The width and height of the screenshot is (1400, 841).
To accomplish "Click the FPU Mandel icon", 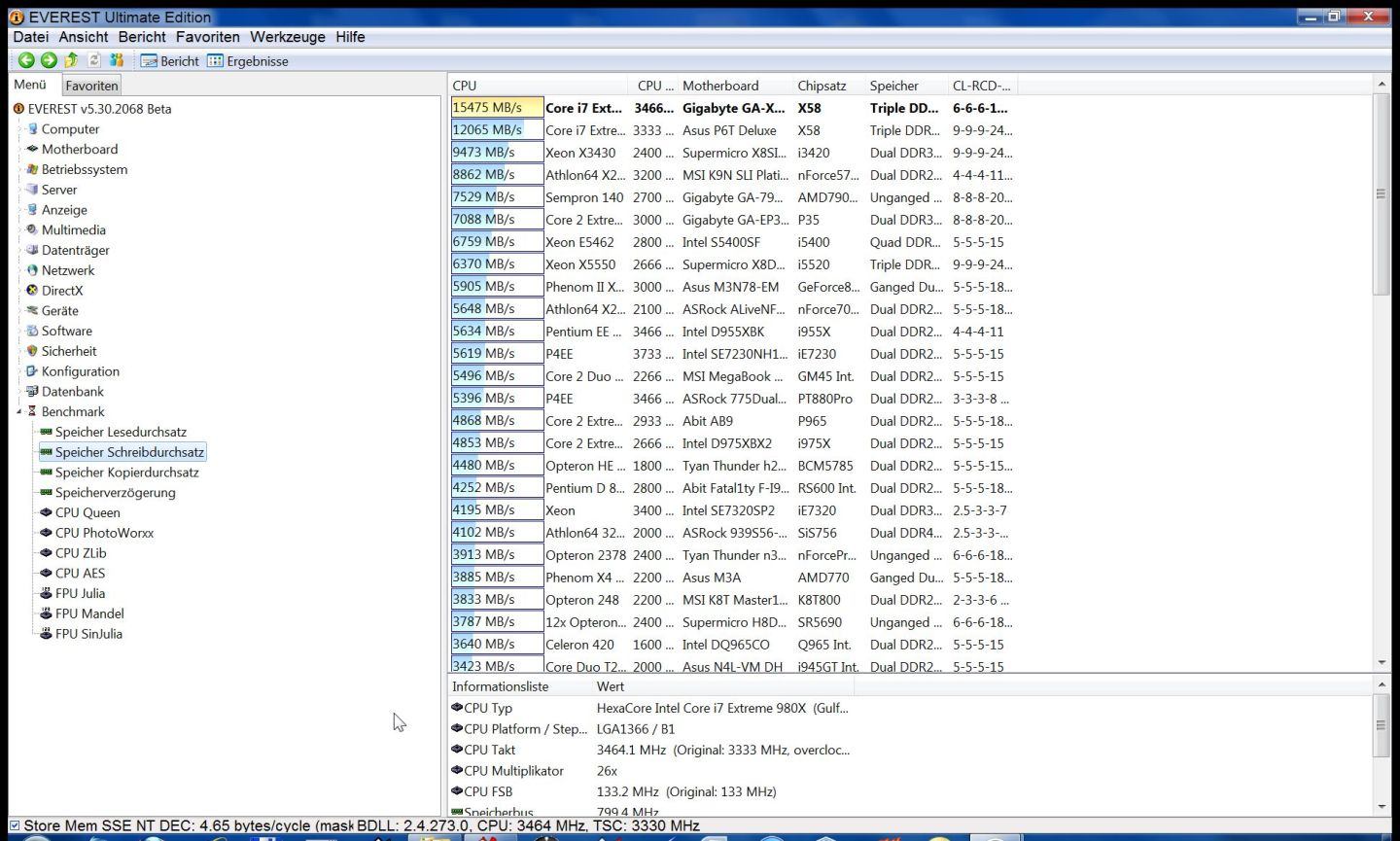I will click(46, 613).
